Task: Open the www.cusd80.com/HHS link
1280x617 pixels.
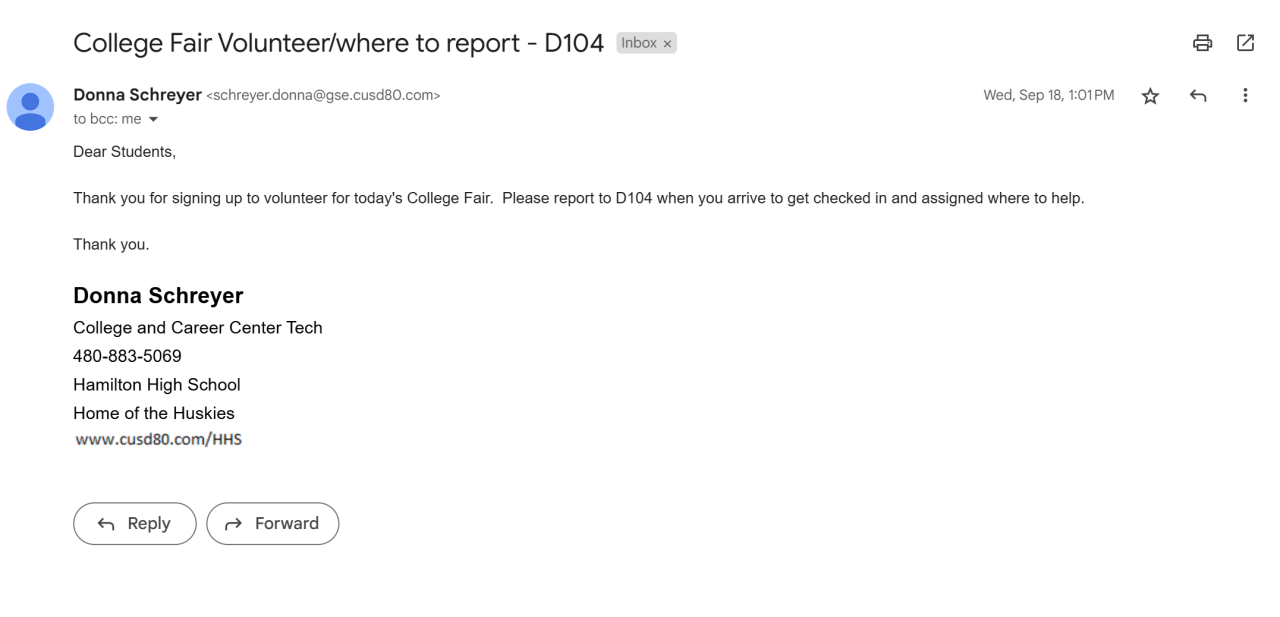Action: coord(159,439)
